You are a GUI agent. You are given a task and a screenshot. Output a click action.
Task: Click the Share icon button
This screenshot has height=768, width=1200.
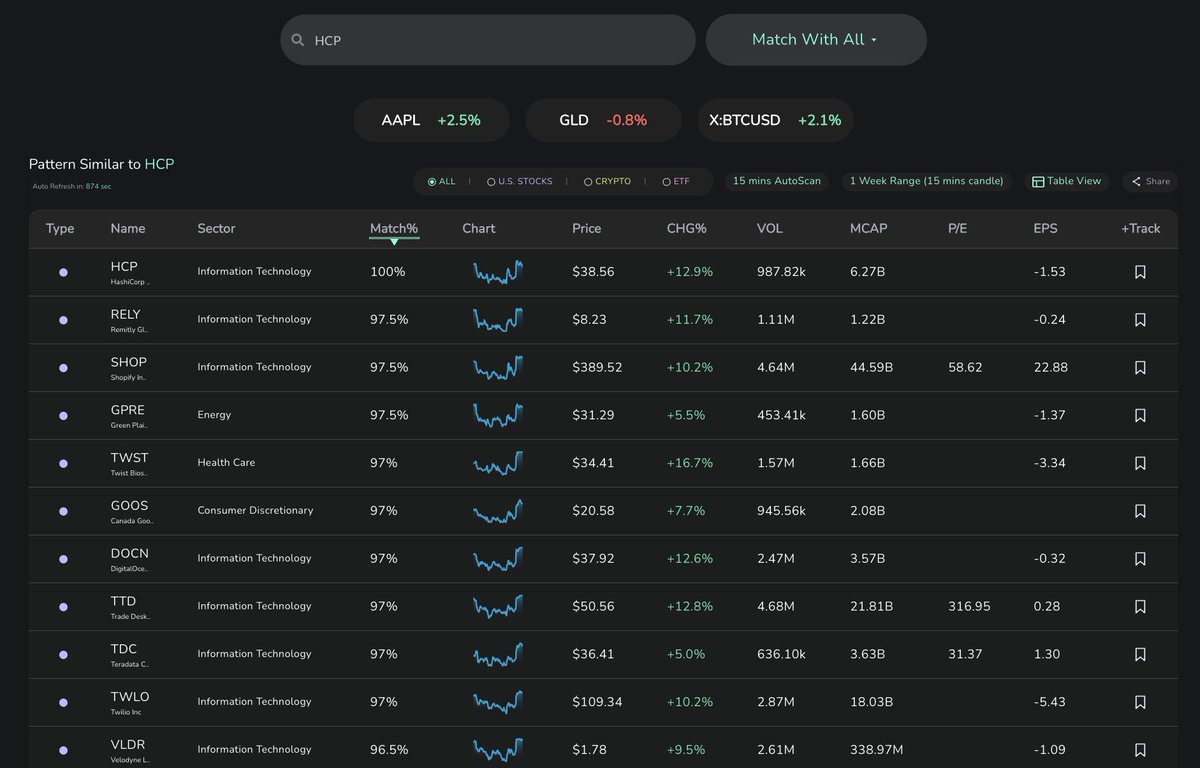(x=1150, y=182)
